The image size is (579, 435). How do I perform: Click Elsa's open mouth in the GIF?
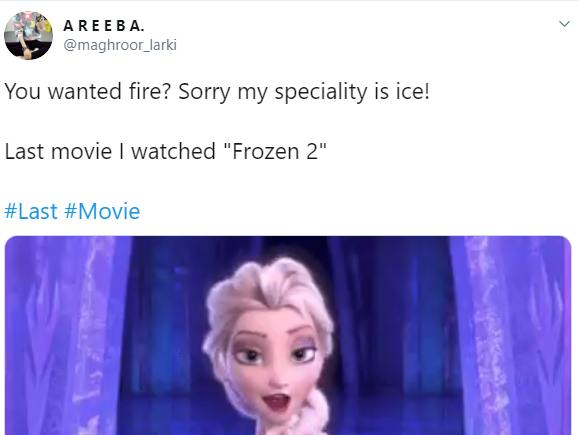tap(276, 403)
